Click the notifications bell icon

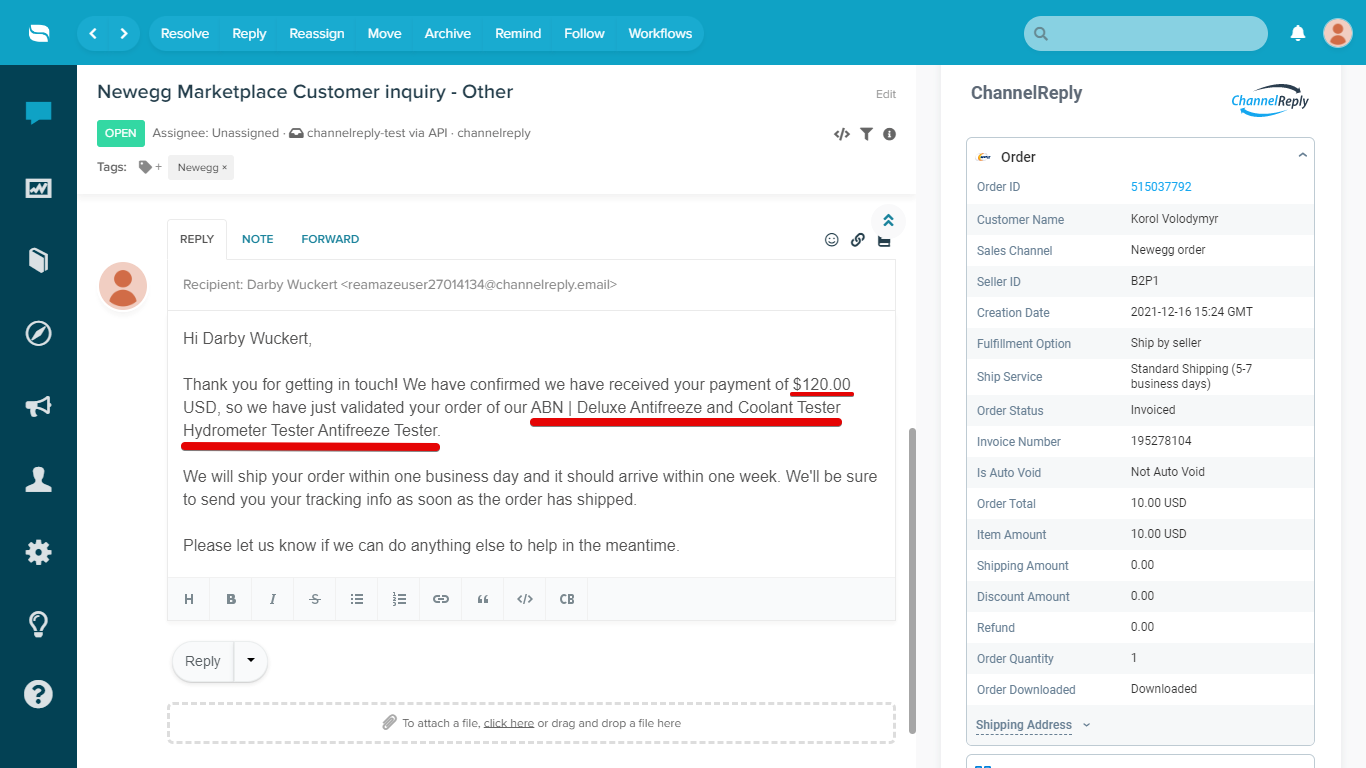tap(1298, 33)
